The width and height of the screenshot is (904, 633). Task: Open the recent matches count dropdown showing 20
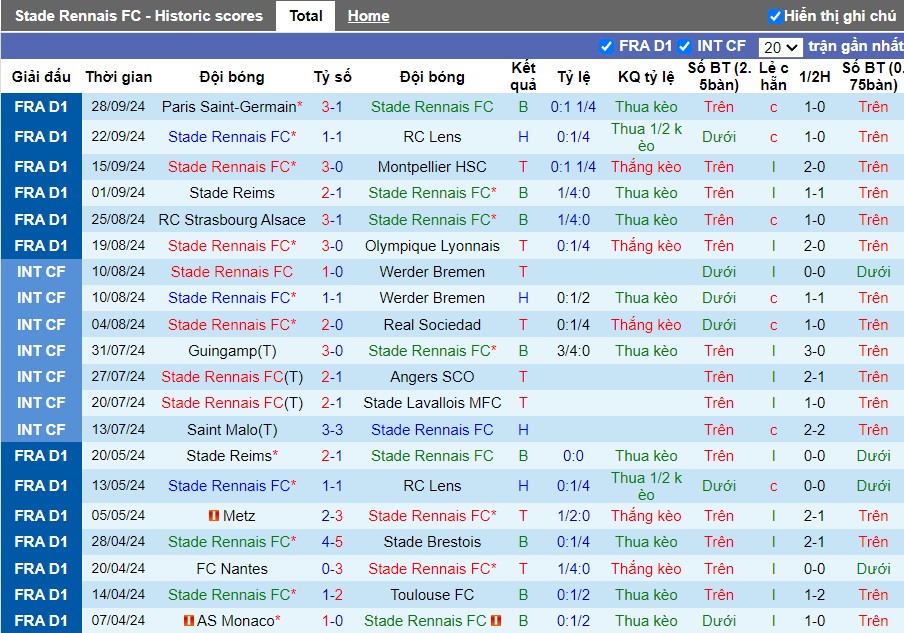[x=781, y=47]
